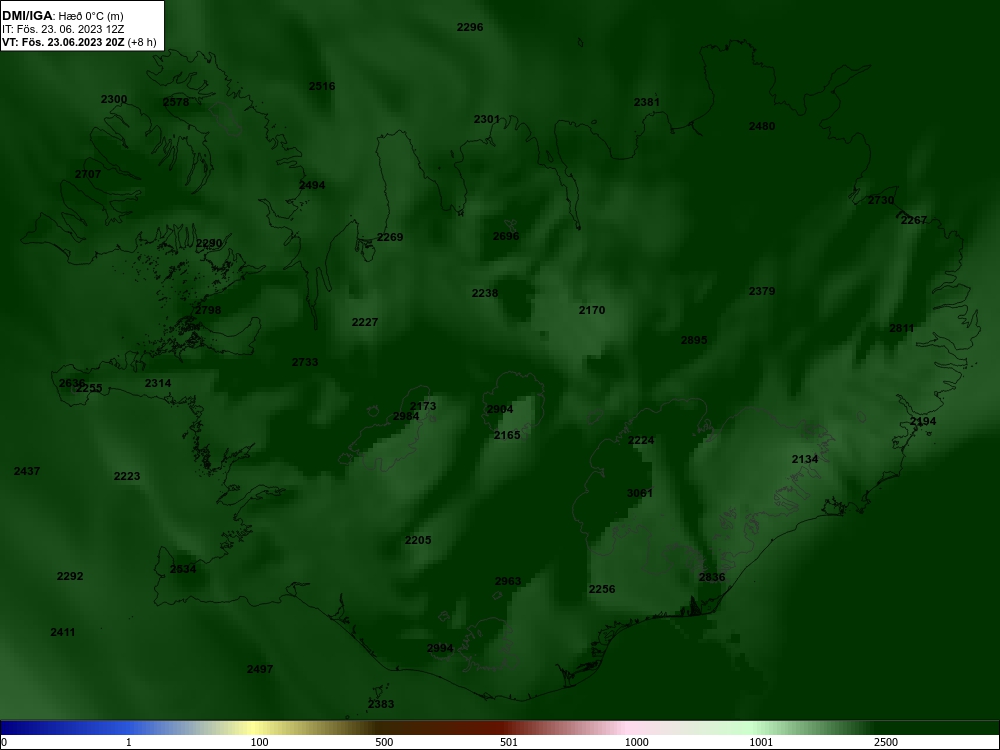Screen dimensions: 1000x750
Task: Select the 2165 value label
Action: coord(507,435)
